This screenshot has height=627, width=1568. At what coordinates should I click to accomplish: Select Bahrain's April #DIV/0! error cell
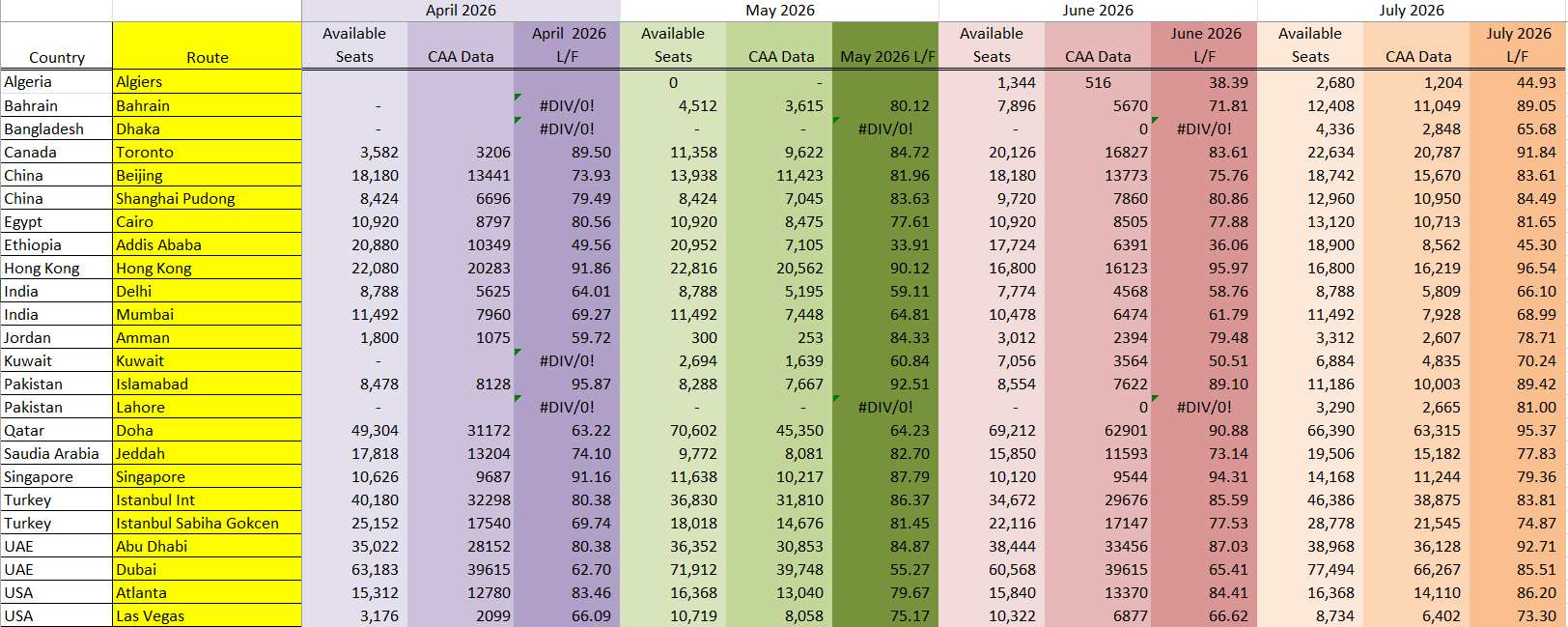[x=567, y=105]
